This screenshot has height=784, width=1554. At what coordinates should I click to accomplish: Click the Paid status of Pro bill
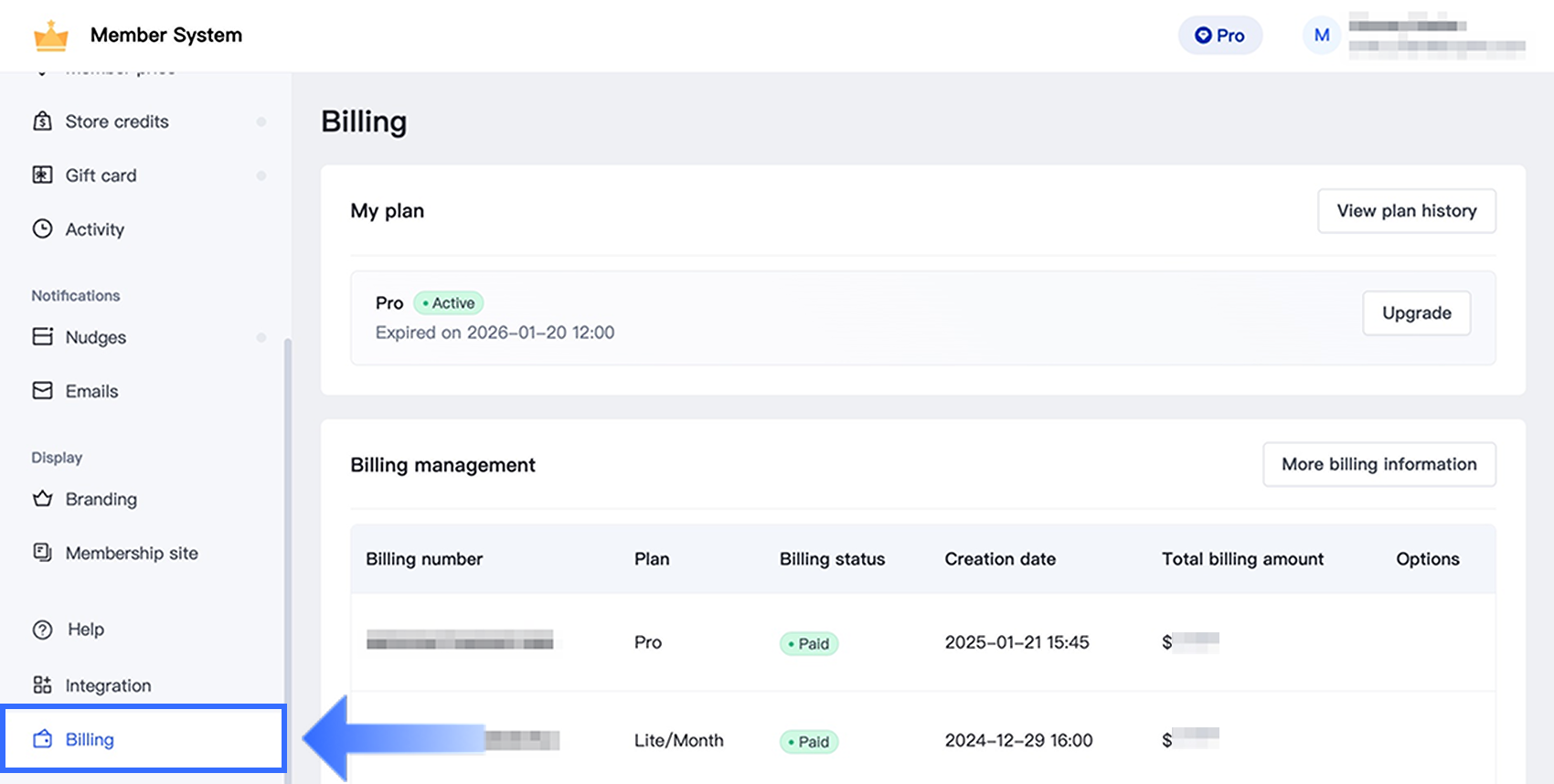(x=809, y=643)
